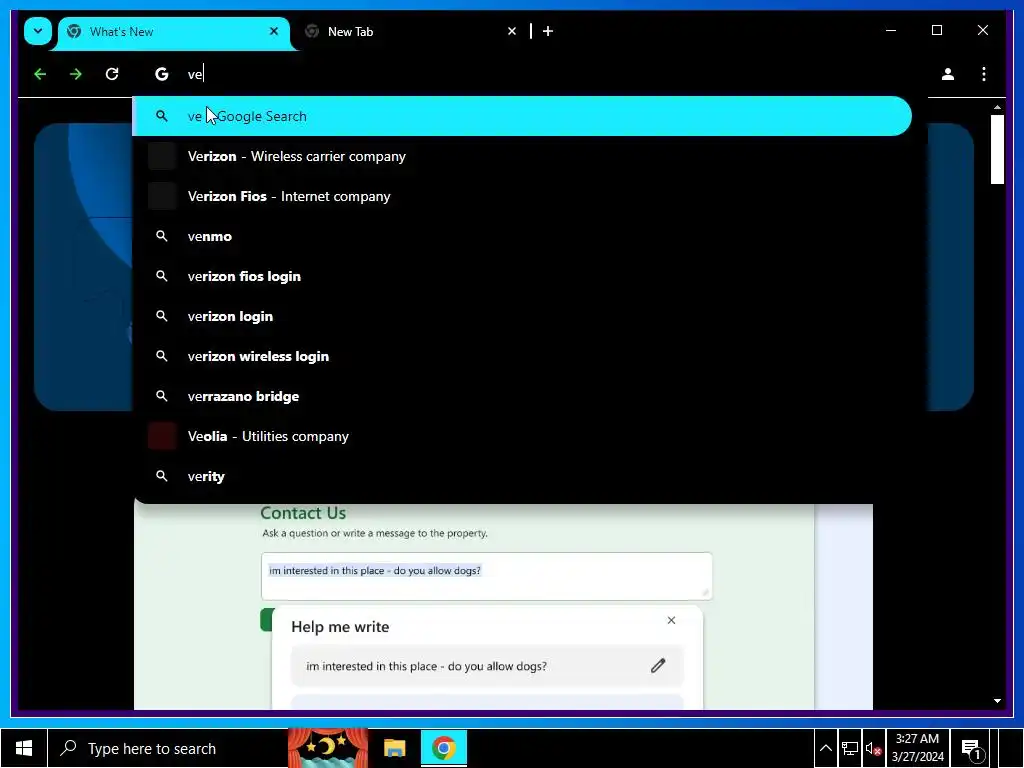Click the Veolia suggestion thumbnail icon
Image resolution: width=1024 pixels, height=768 pixels.
click(162, 436)
